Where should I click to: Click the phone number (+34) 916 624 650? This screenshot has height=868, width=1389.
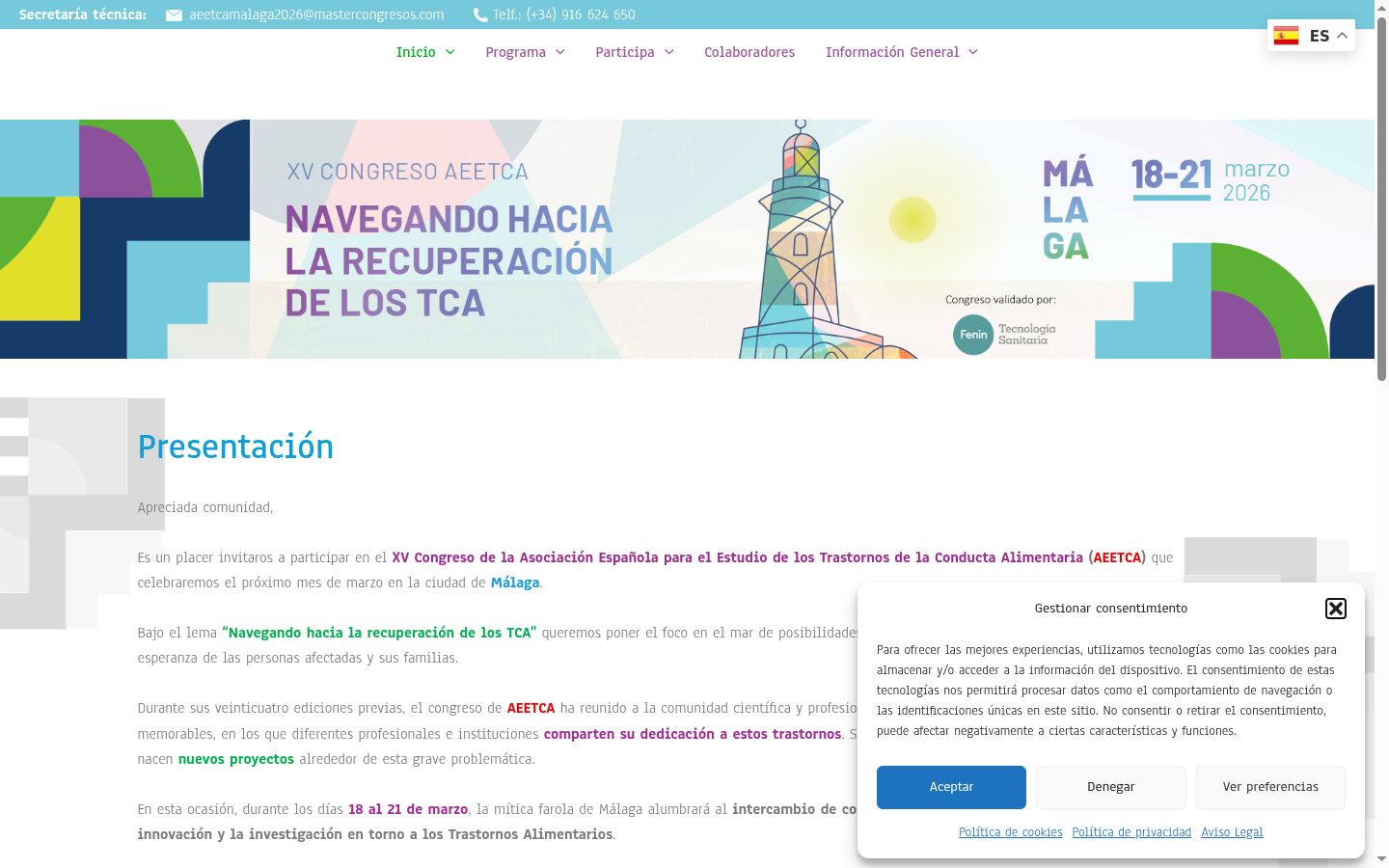581,14
